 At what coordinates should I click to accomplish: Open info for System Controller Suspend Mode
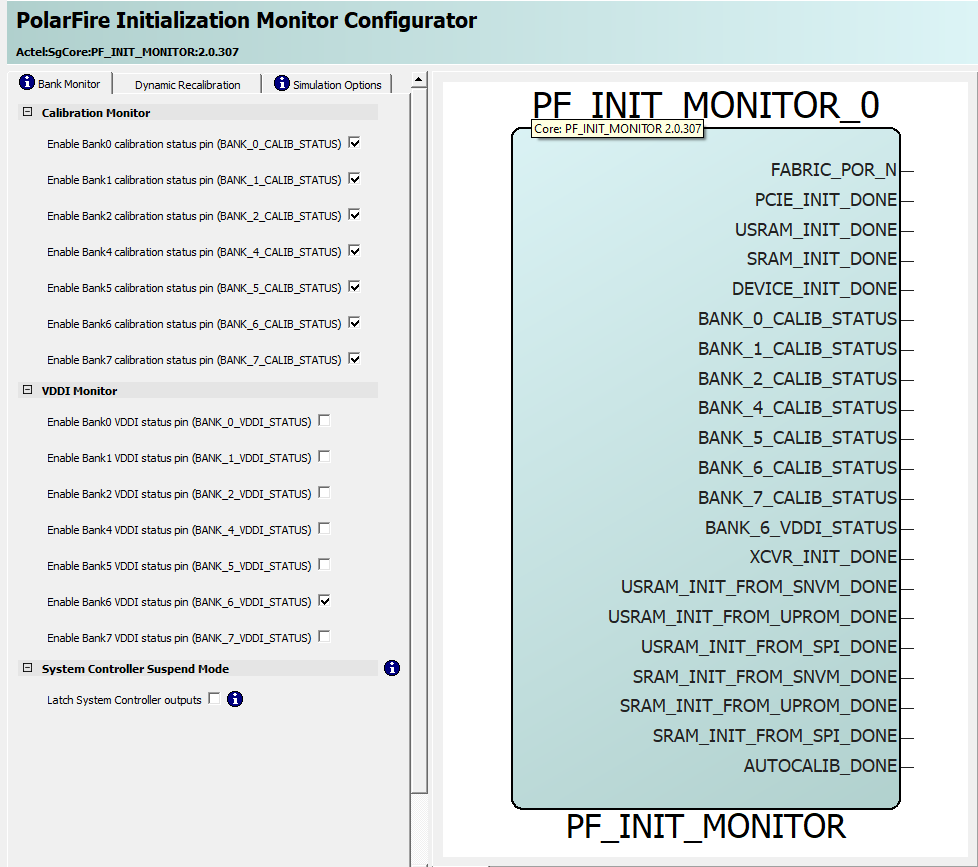[x=392, y=668]
